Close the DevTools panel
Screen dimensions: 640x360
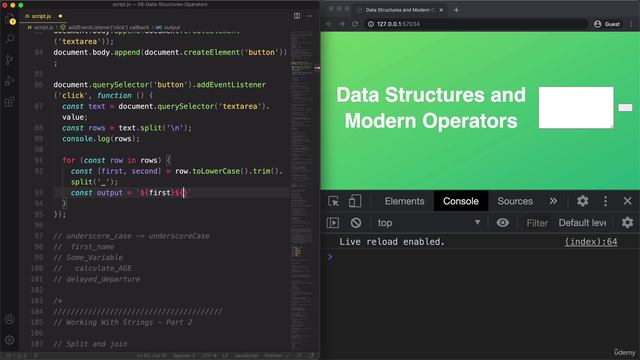(x=627, y=201)
